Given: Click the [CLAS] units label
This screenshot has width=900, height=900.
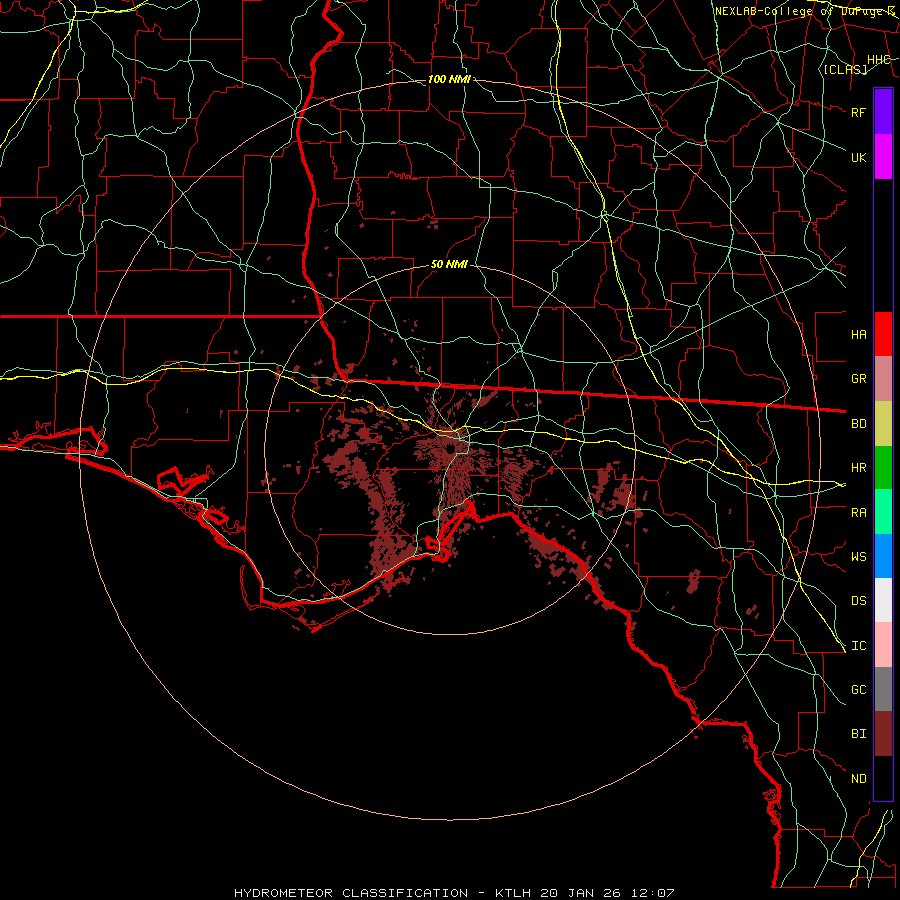Looking at the screenshot, I should 845,69.
